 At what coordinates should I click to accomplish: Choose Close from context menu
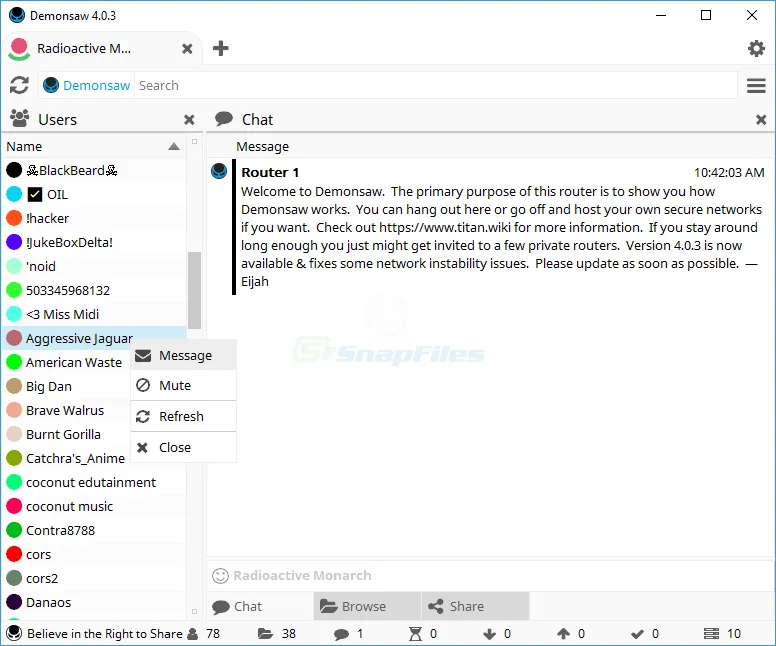click(x=184, y=447)
